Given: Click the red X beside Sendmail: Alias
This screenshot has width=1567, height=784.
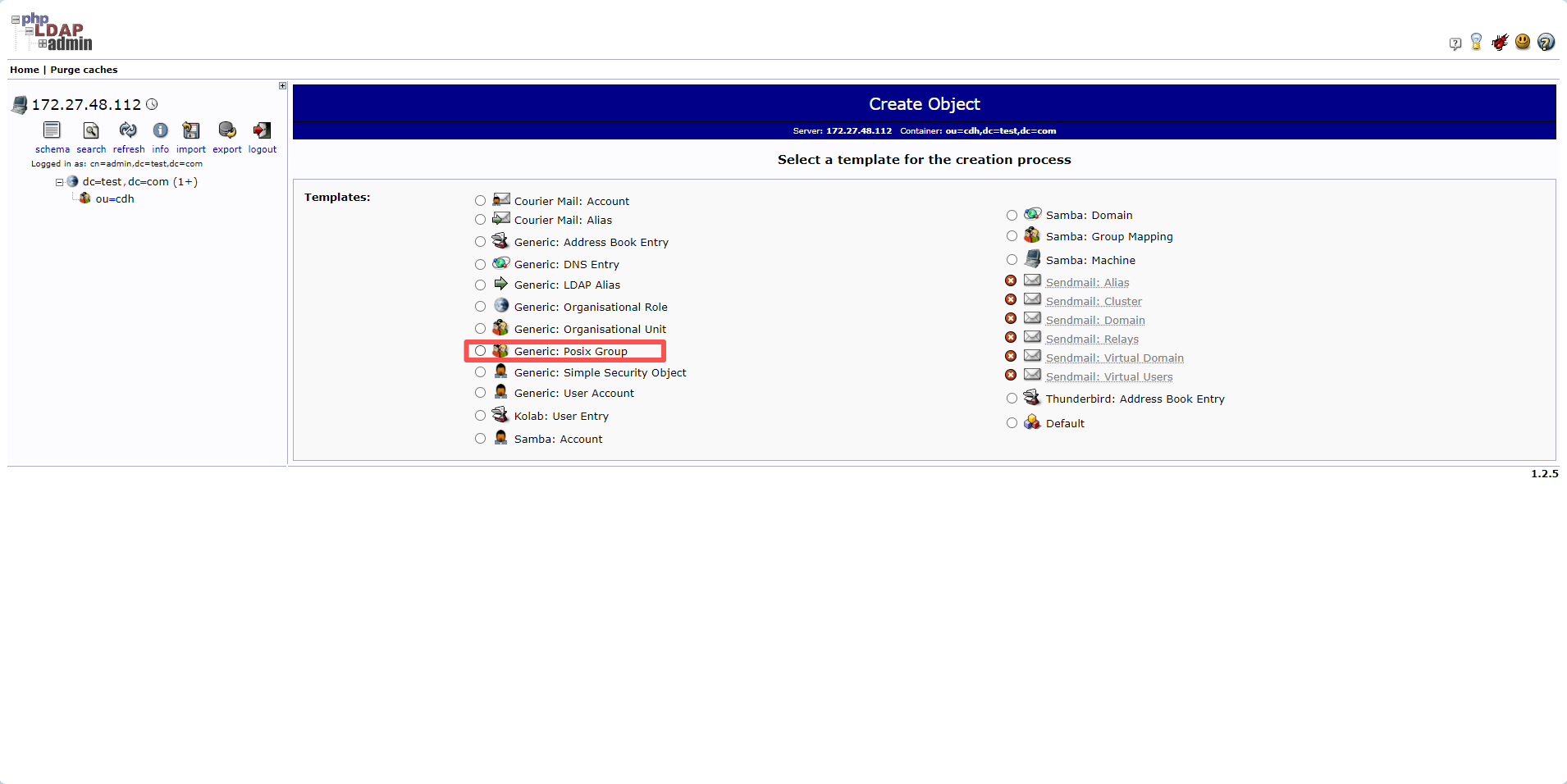Looking at the screenshot, I should click(x=1011, y=281).
